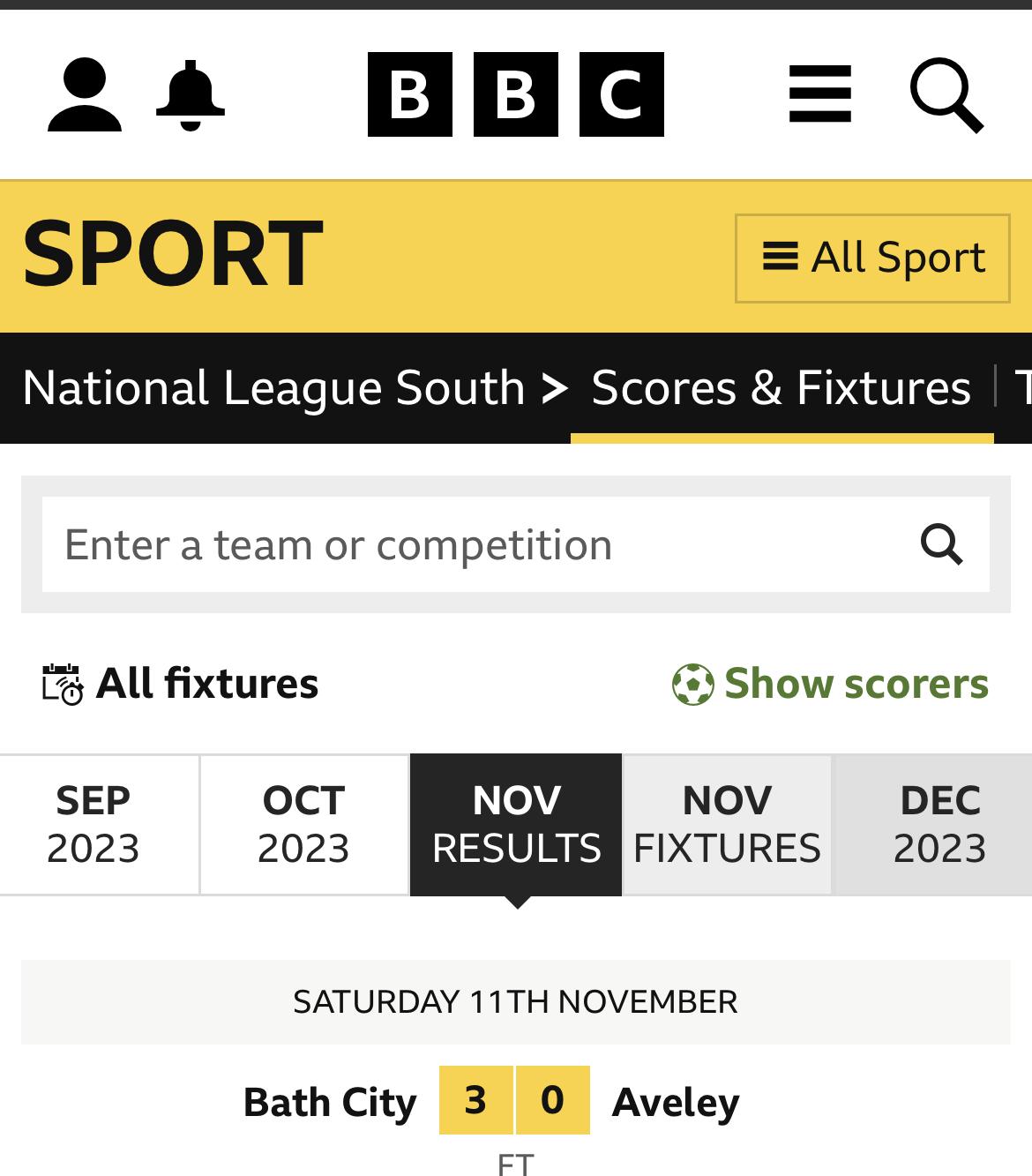This screenshot has width=1032, height=1176.
Task: Select the Scores & Fixtures tab
Action: coord(781,388)
